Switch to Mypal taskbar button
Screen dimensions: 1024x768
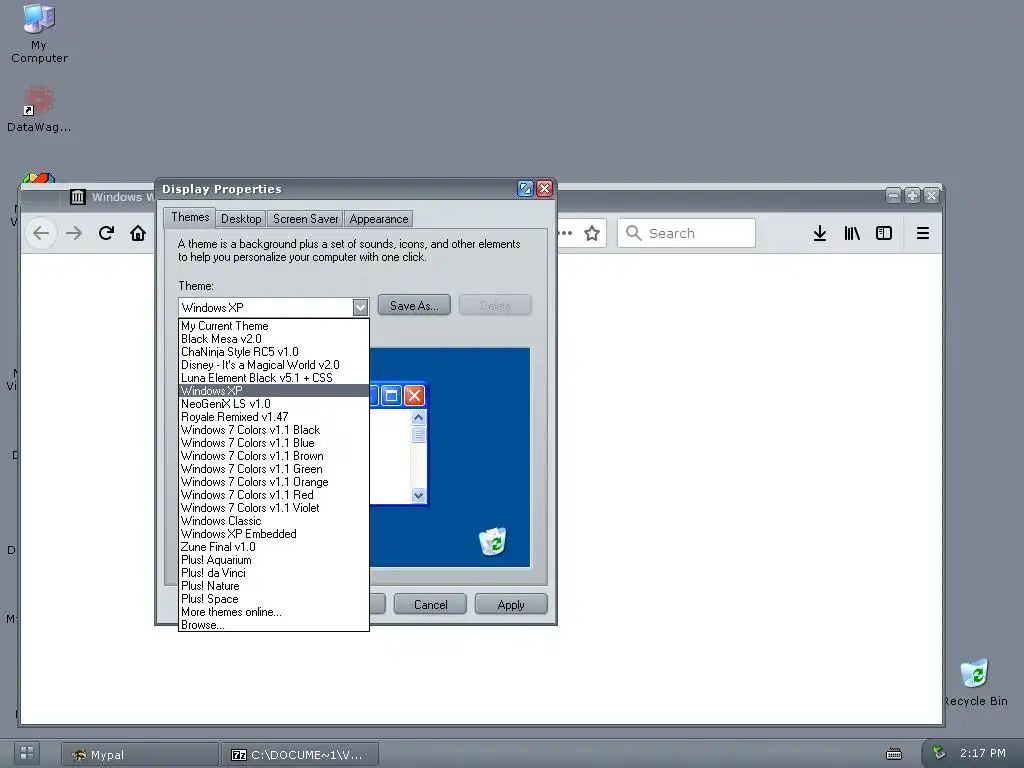click(140, 755)
